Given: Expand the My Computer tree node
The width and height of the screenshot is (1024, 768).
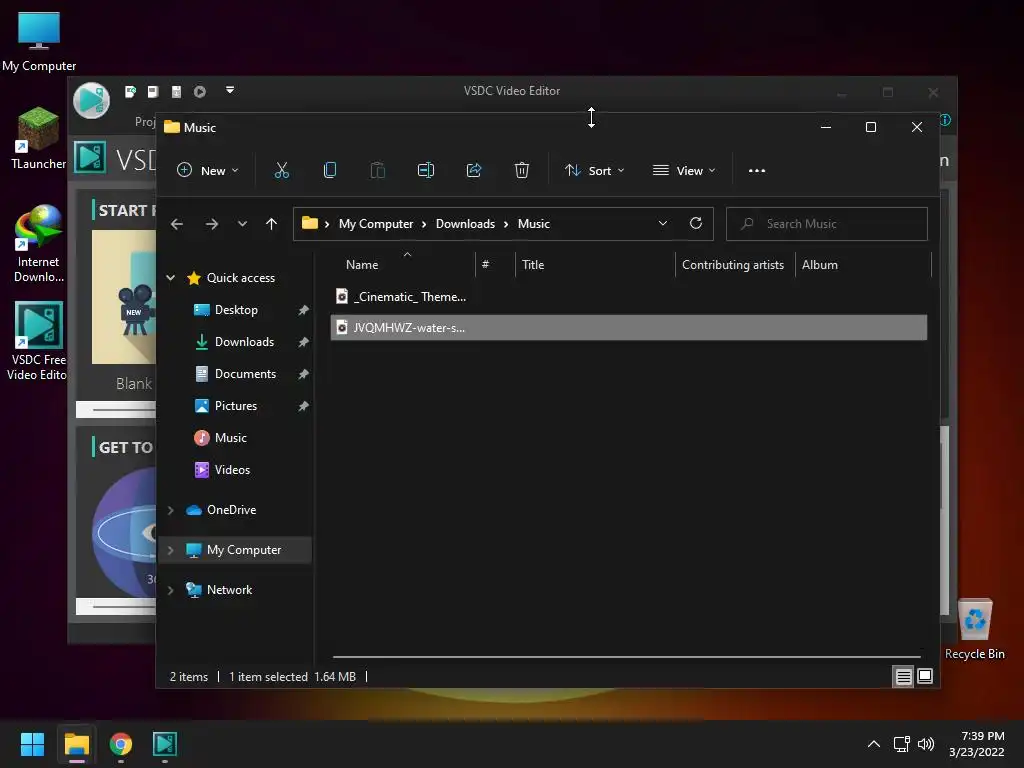Looking at the screenshot, I should [170, 550].
